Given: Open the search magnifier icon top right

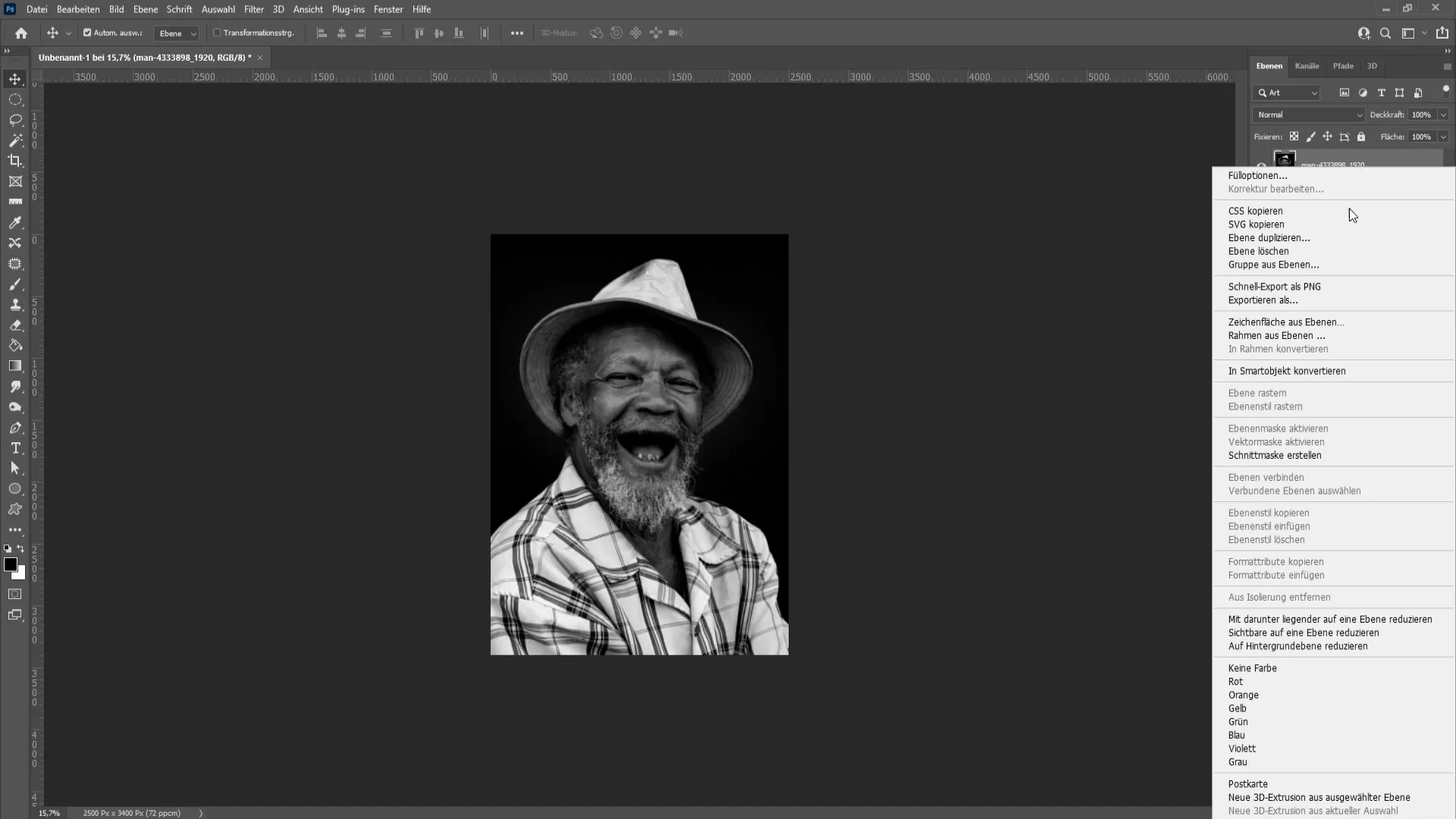Looking at the screenshot, I should click(x=1385, y=33).
